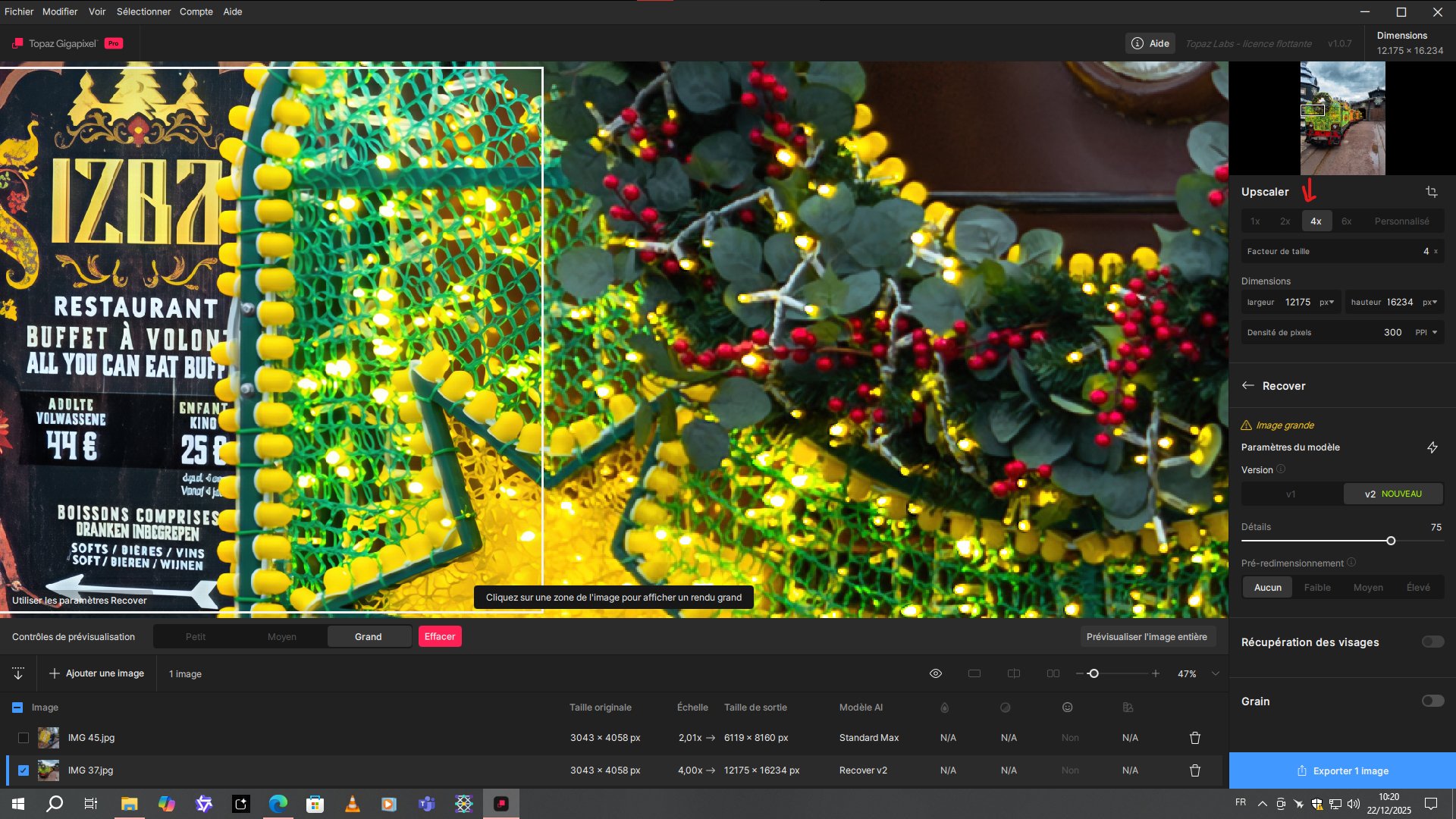Viewport: 1456px width, 819px height.
Task: Select the side-by-side view icon
Action: pyautogui.click(x=1053, y=673)
